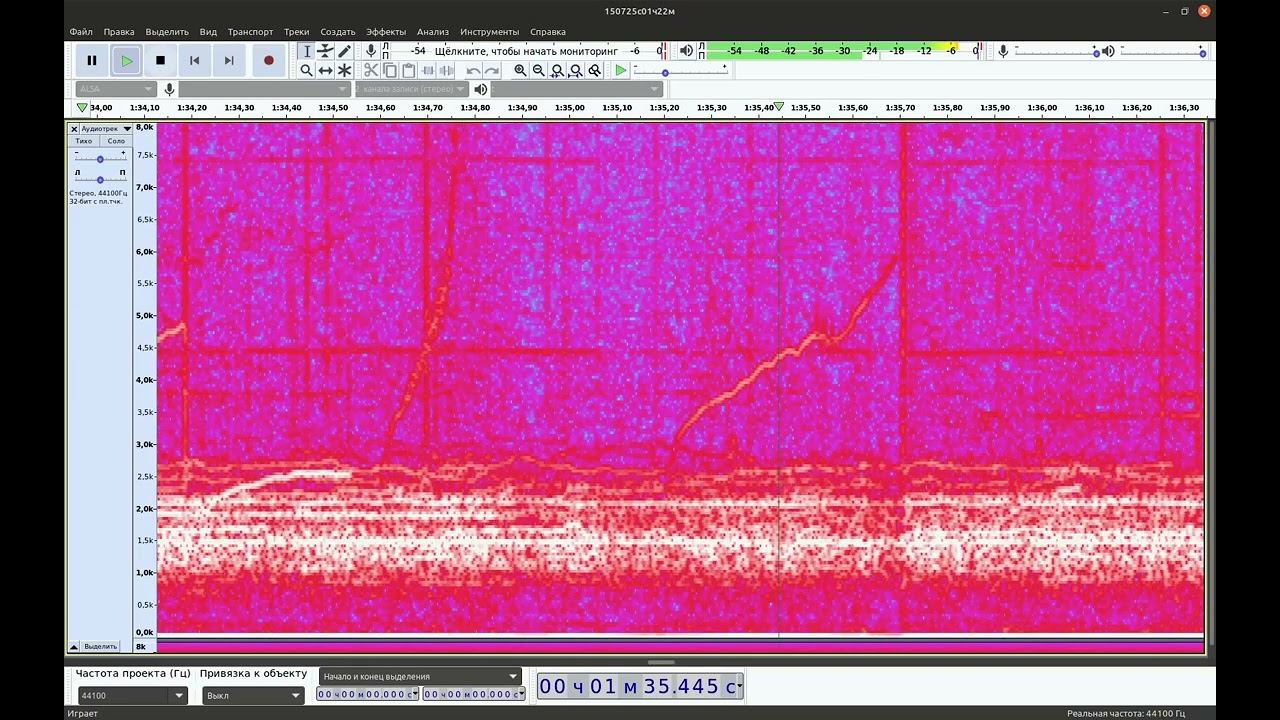Adjust the track gain slider
The height and width of the screenshot is (720, 1280).
100,158
